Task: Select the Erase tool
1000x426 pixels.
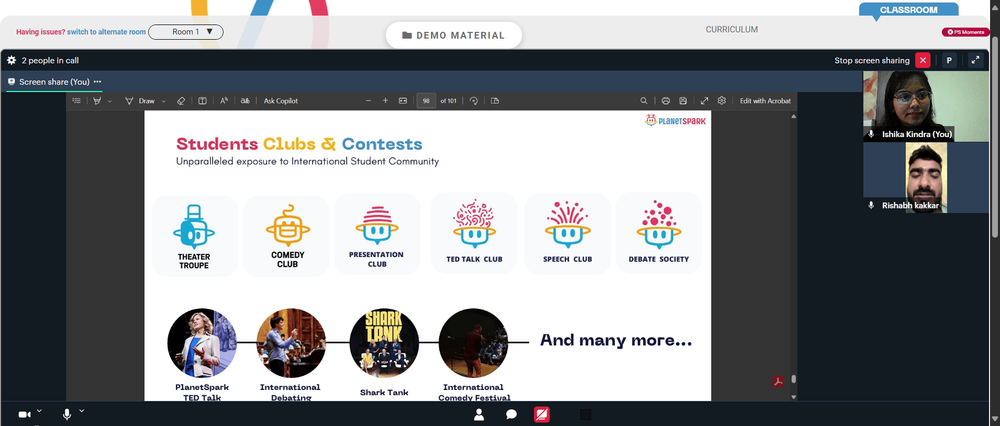Action: (180, 101)
